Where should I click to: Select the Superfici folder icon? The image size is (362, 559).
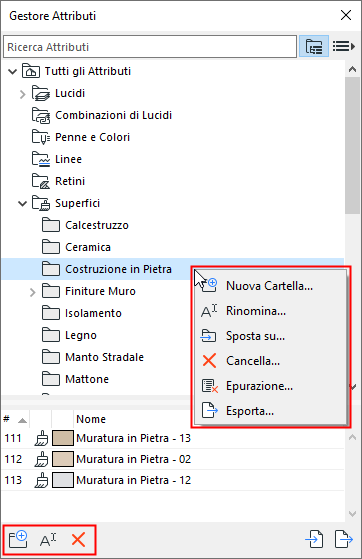pyautogui.click(x=41, y=204)
